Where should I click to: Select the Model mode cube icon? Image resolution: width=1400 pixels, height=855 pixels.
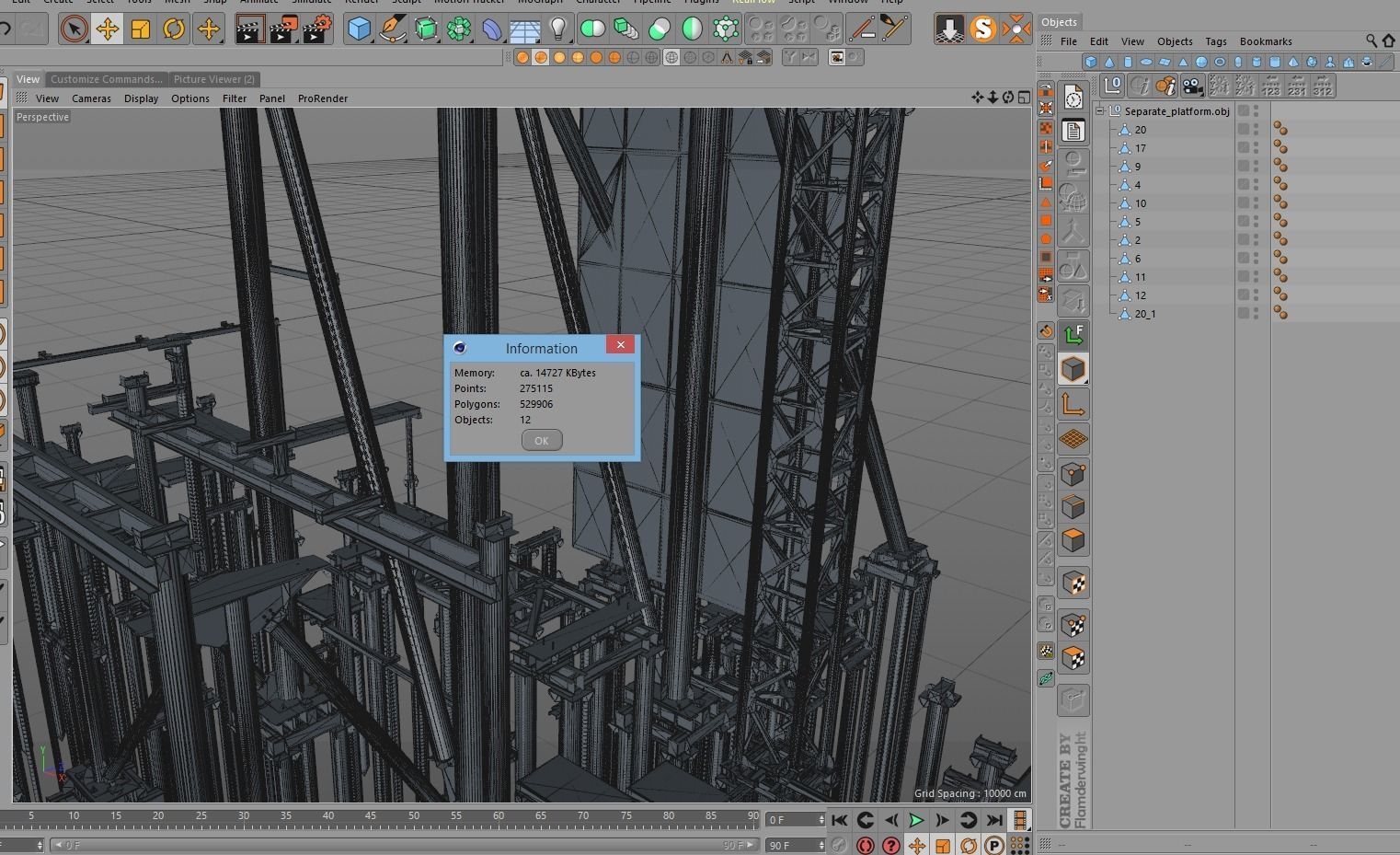1073,369
